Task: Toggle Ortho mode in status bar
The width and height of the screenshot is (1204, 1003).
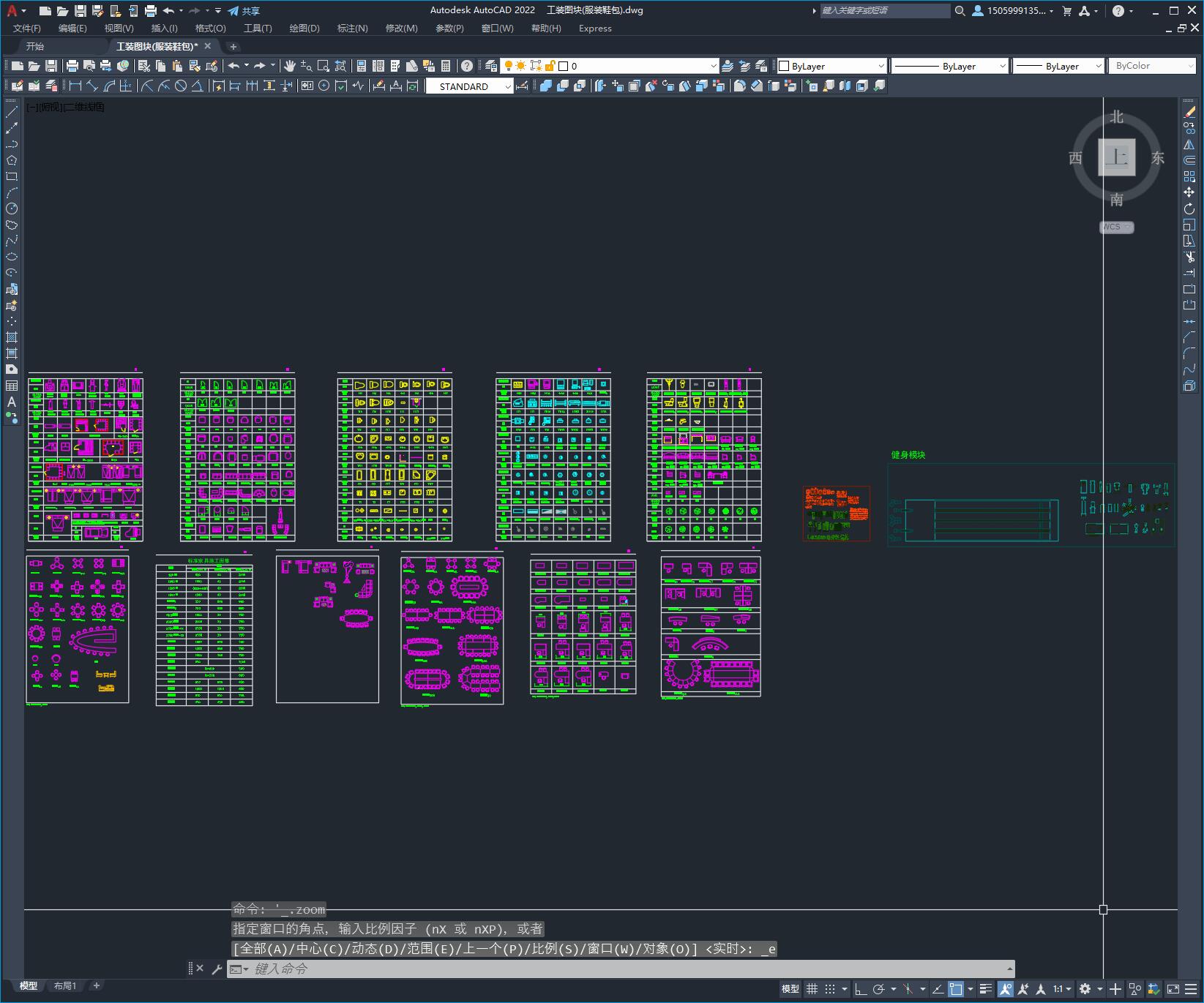Action: point(861,989)
